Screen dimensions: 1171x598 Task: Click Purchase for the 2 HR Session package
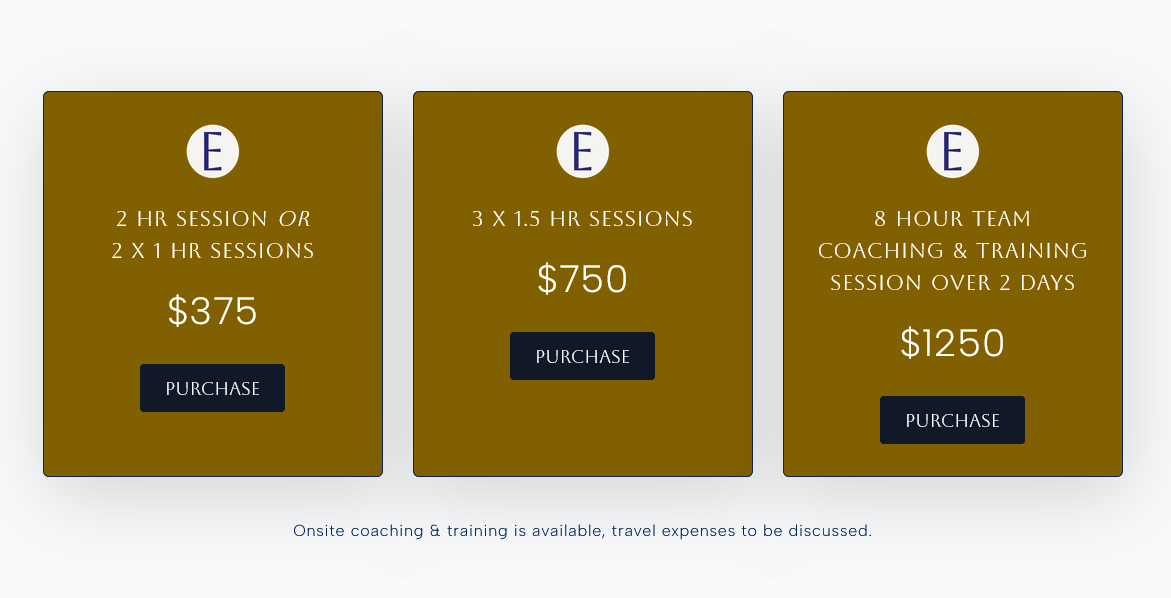coord(212,388)
